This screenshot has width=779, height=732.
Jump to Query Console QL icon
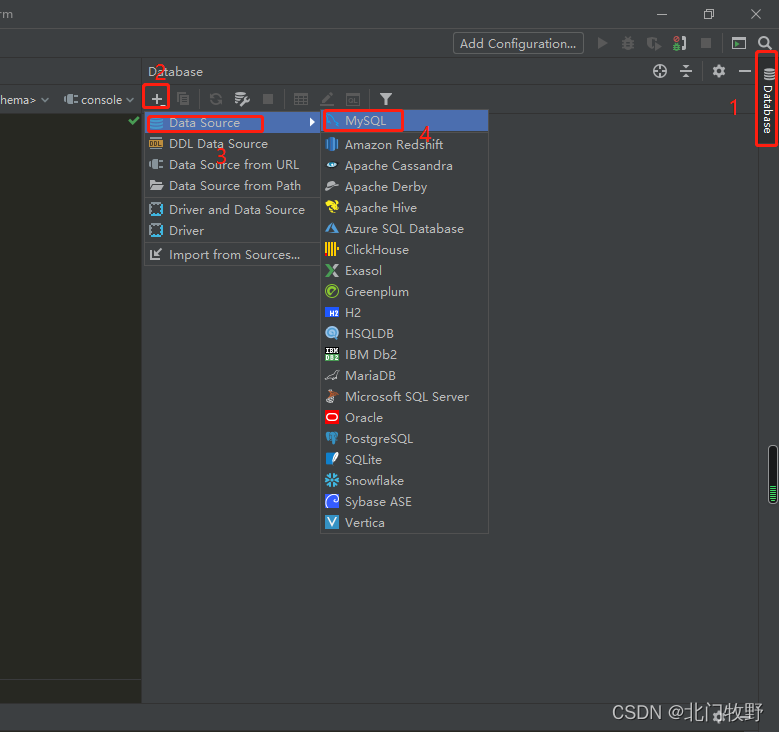coord(353,99)
